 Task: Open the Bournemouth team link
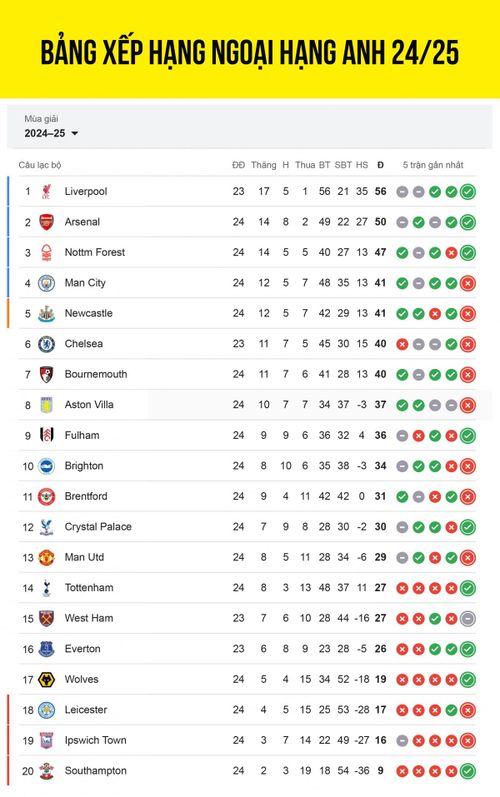(x=96, y=374)
